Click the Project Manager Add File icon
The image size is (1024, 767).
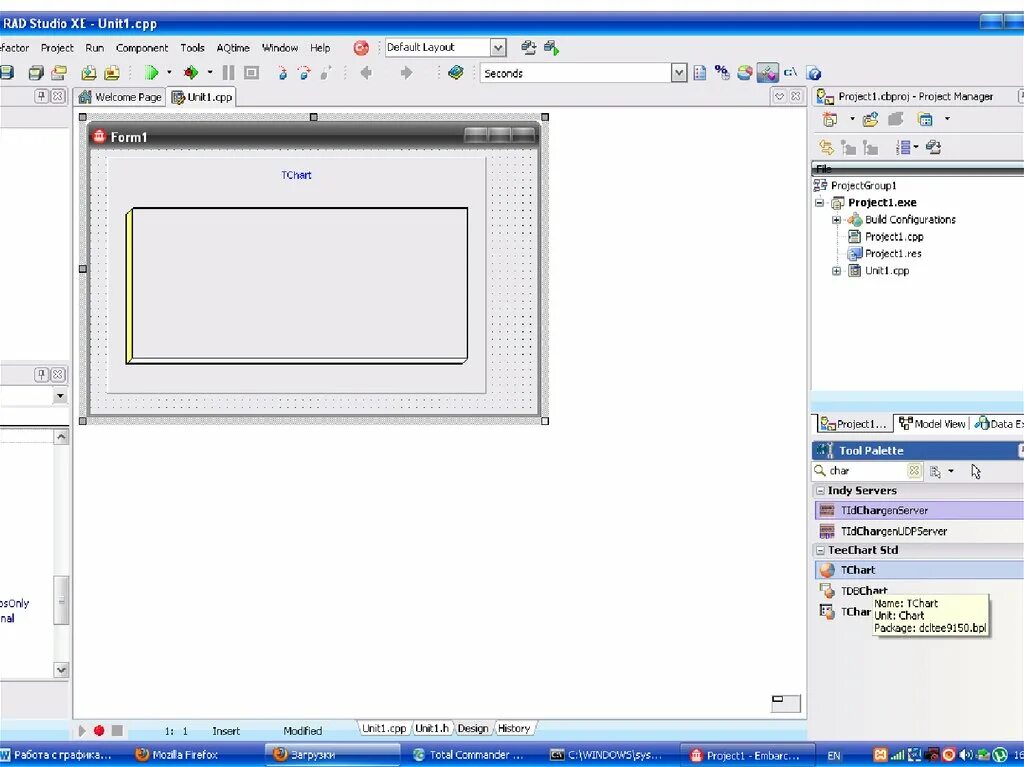pos(871,120)
